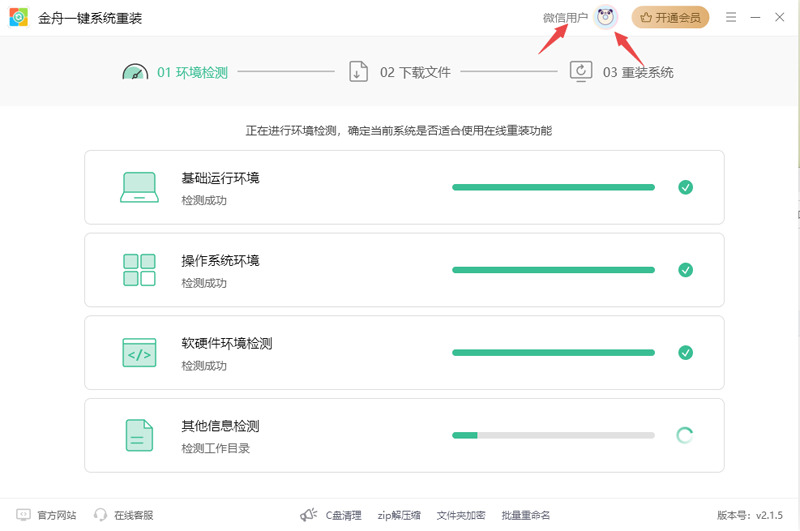Click the progress bar for 软硬件环境检测
This screenshot has width=800, height=531.
[553, 352]
